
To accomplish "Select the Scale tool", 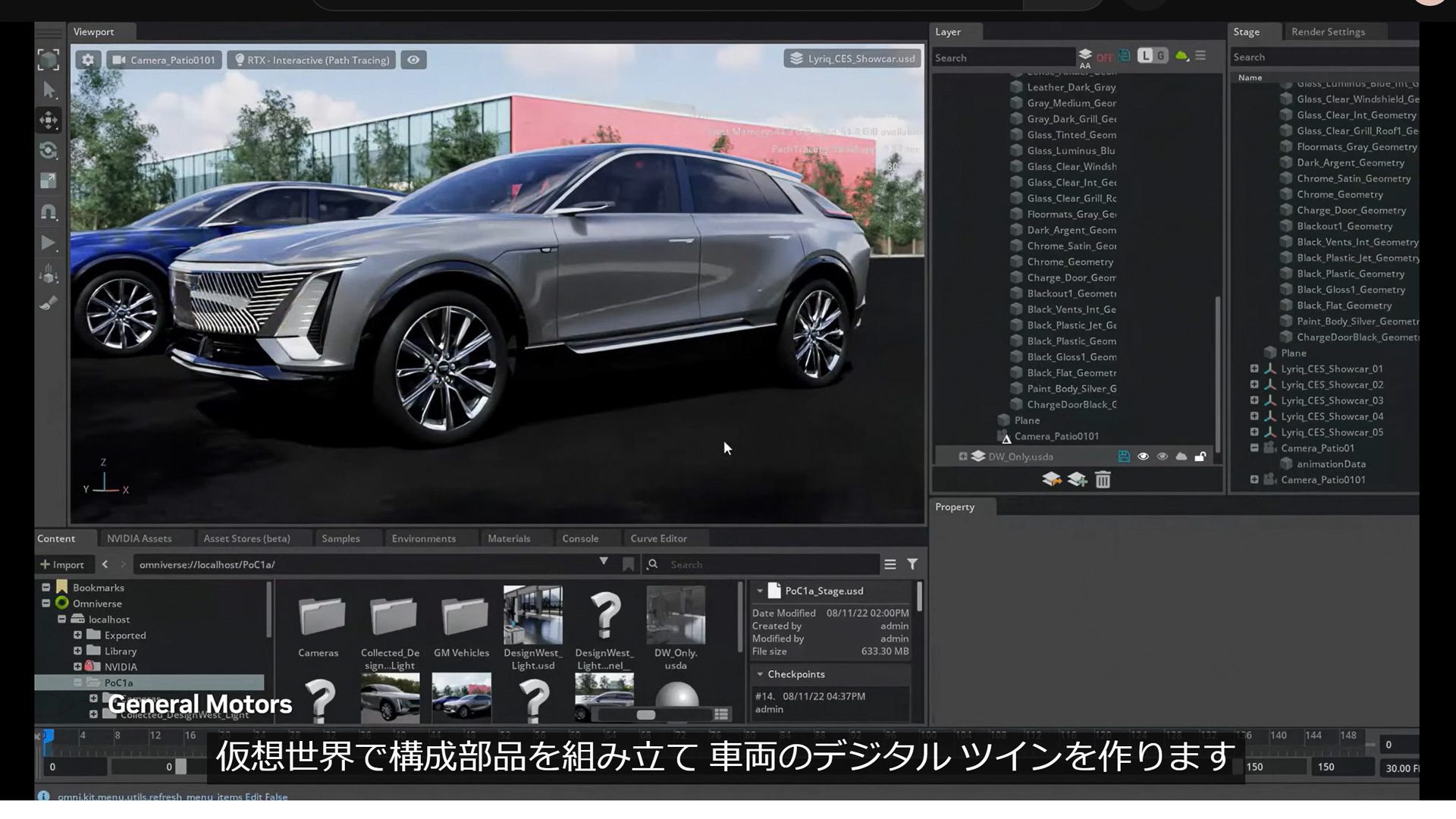I will 49,180.
